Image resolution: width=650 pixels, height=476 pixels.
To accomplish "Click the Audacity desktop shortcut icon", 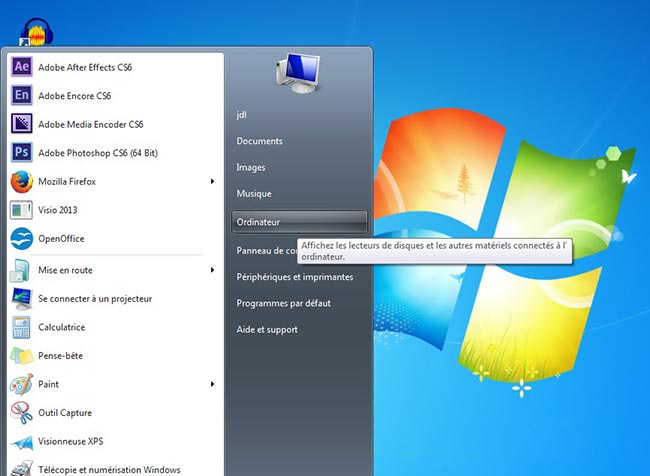I will [36, 32].
